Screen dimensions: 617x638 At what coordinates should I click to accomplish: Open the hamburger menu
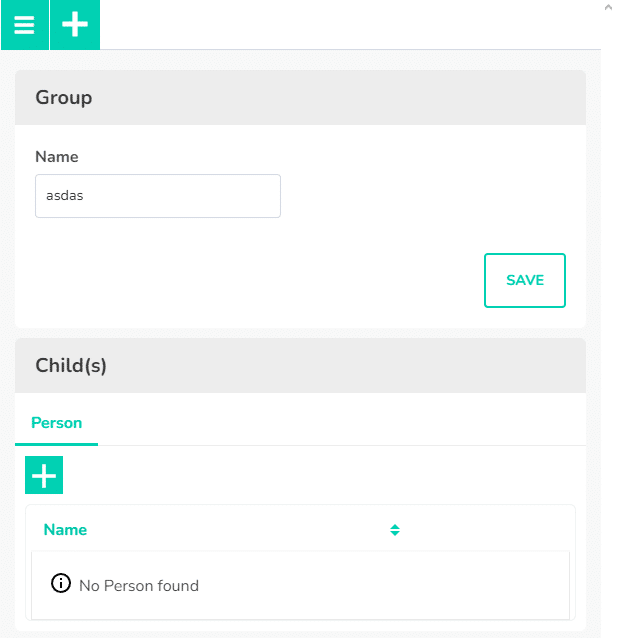point(24,25)
